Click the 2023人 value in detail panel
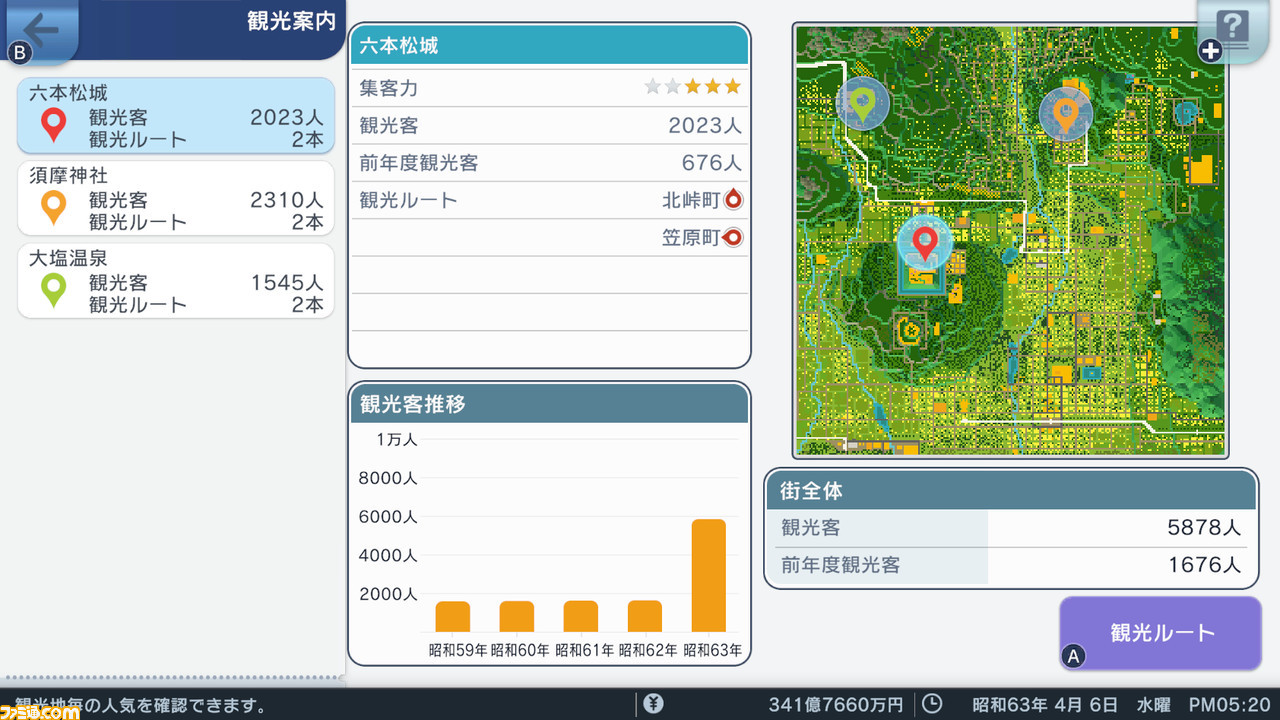1280x720 pixels. point(705,125)
